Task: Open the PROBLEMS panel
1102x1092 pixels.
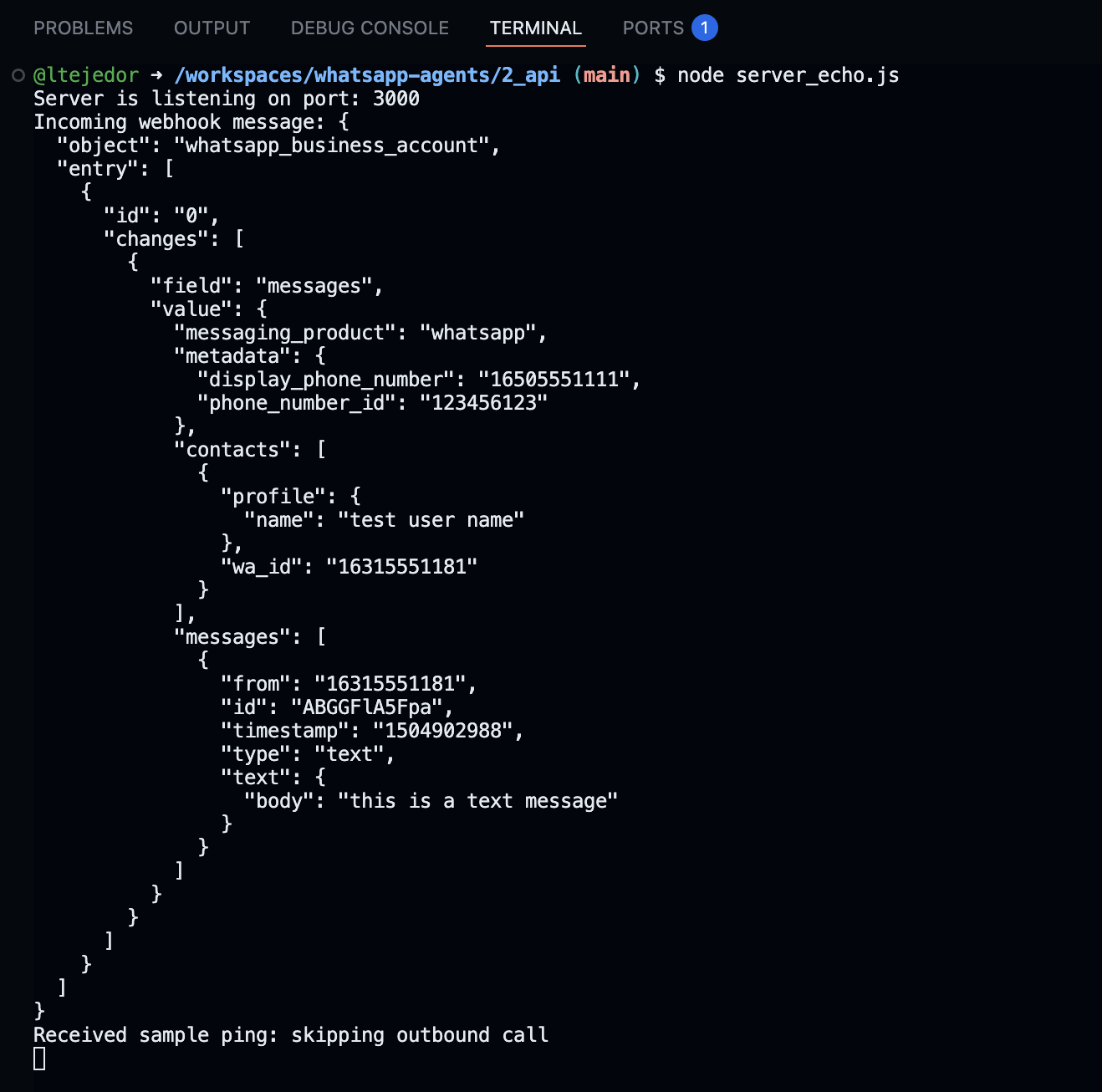Action: click(83, 28)
